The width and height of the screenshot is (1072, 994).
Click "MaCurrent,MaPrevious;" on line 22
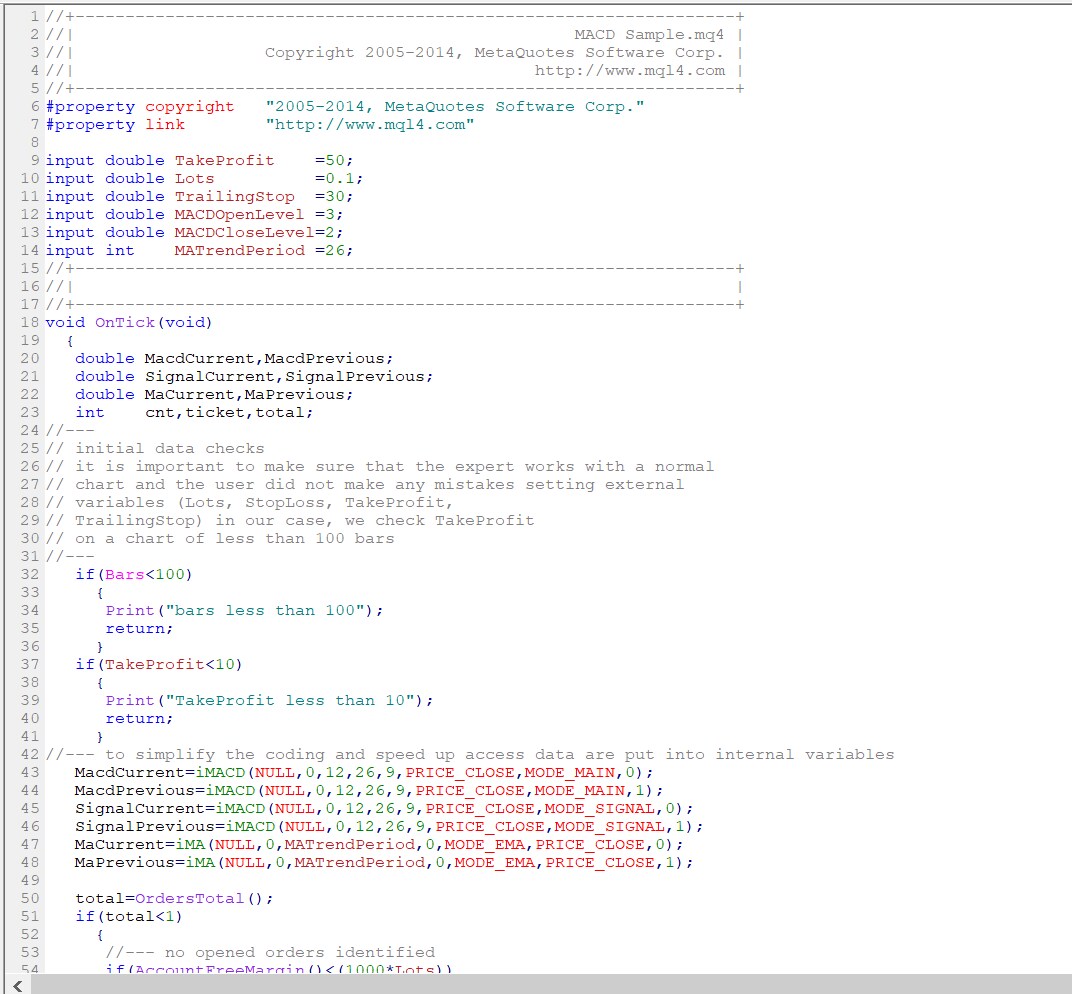(x=249, y=394)
